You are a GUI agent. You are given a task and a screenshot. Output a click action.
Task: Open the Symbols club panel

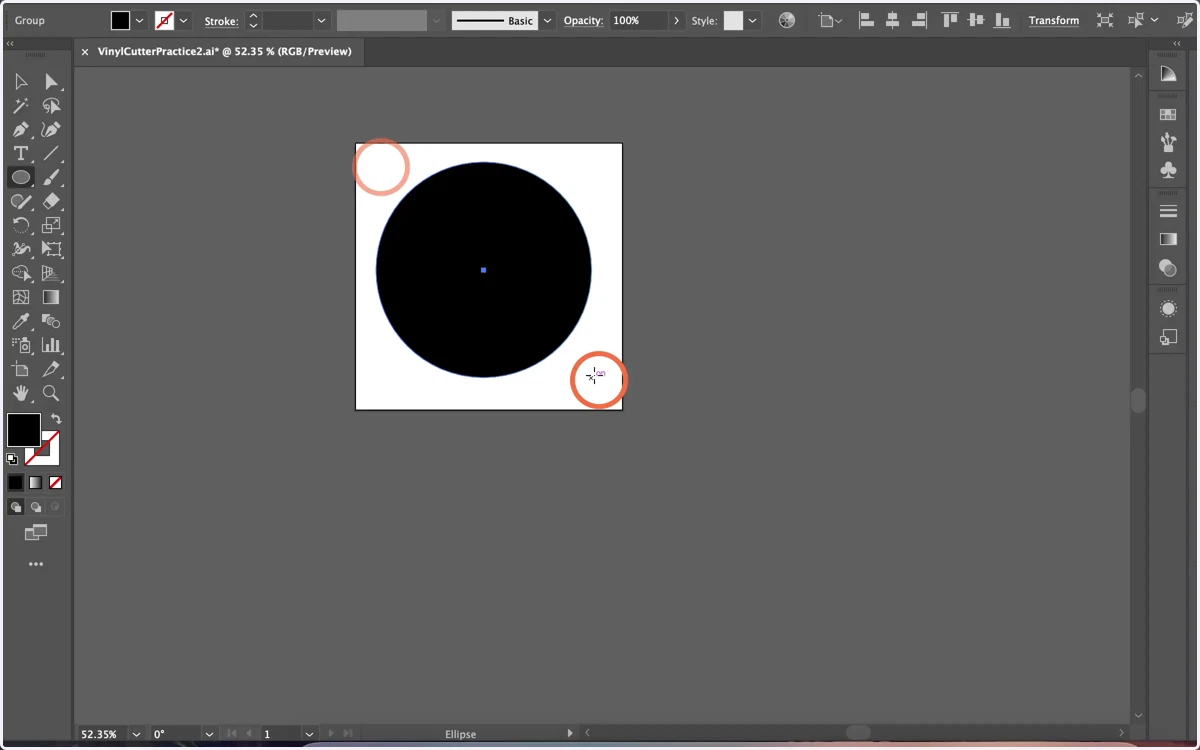pyautogui.click(x=1168, y=171)
